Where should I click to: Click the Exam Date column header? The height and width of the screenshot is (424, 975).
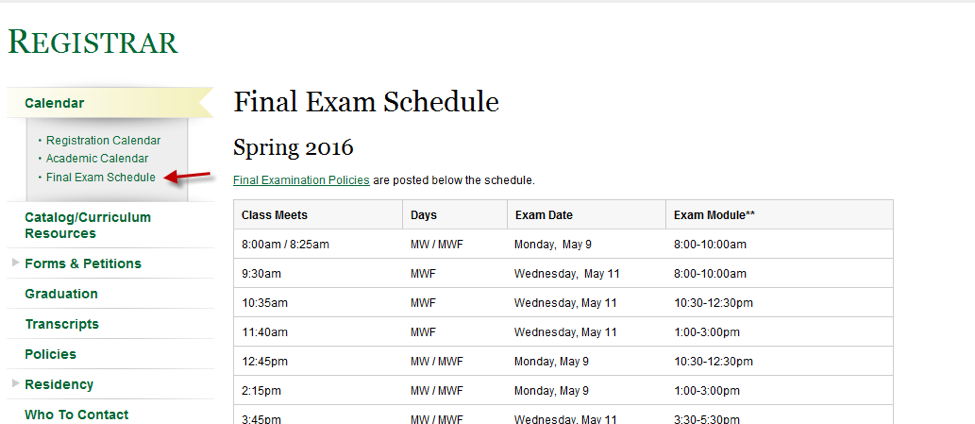[544, 215]
